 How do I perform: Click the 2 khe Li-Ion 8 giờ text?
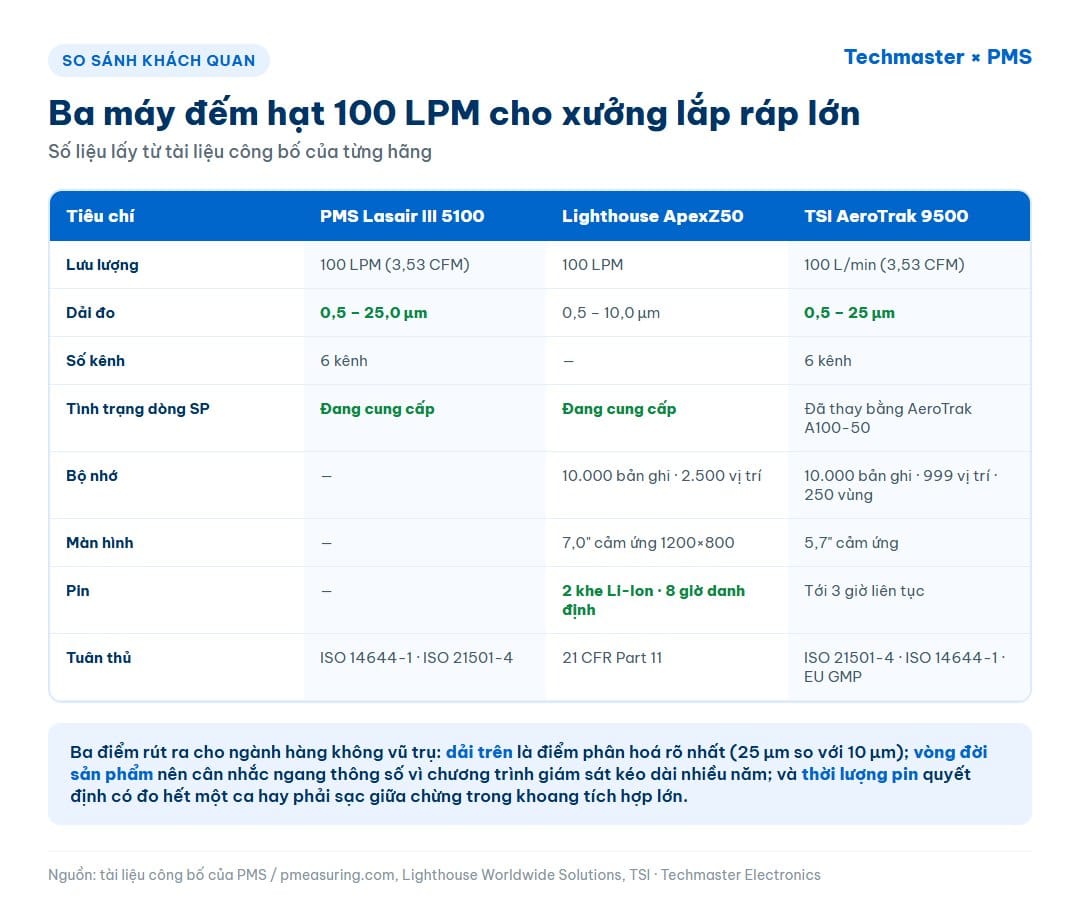653,600
